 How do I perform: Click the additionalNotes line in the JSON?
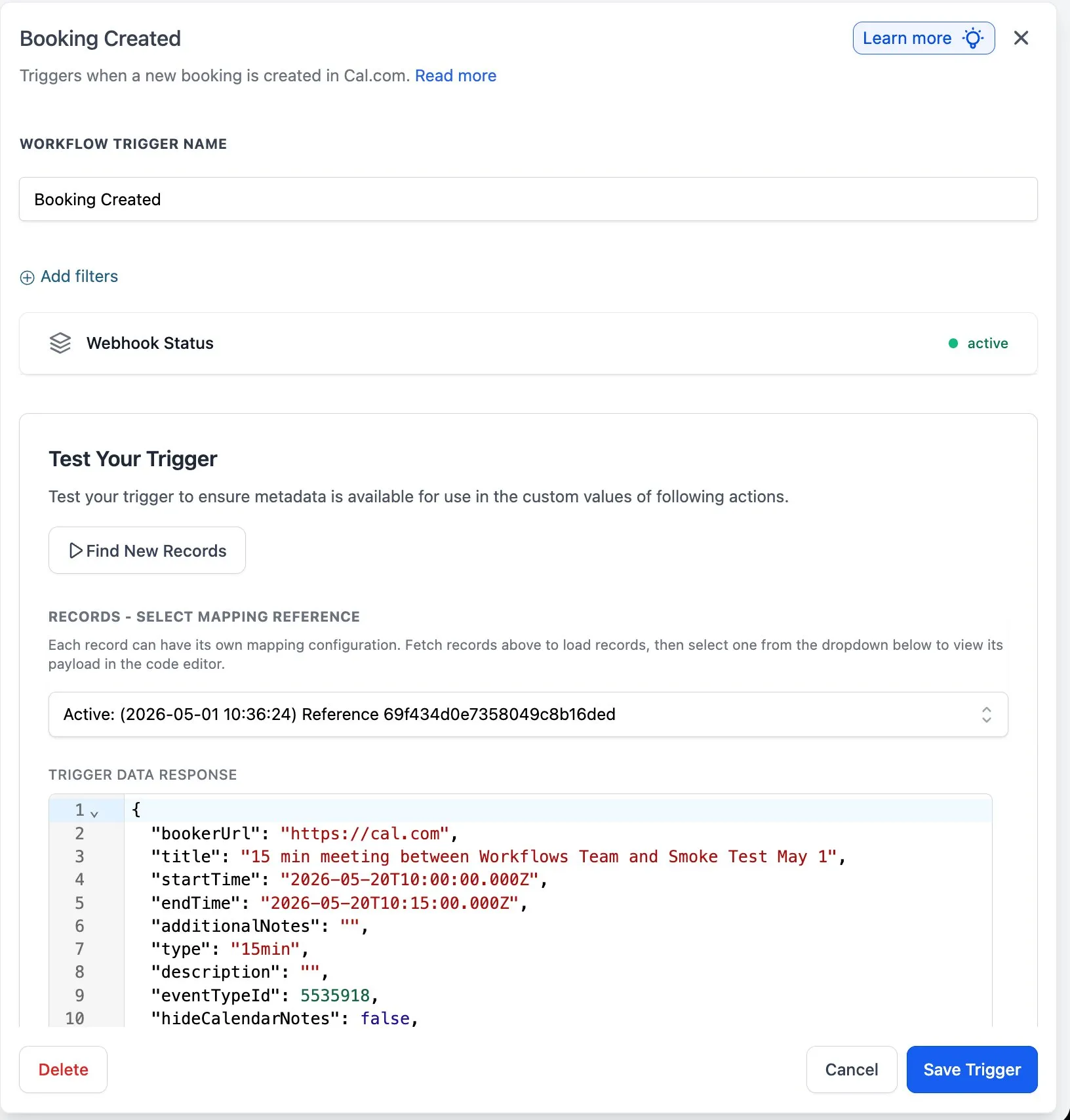click(x=260, y=926)
